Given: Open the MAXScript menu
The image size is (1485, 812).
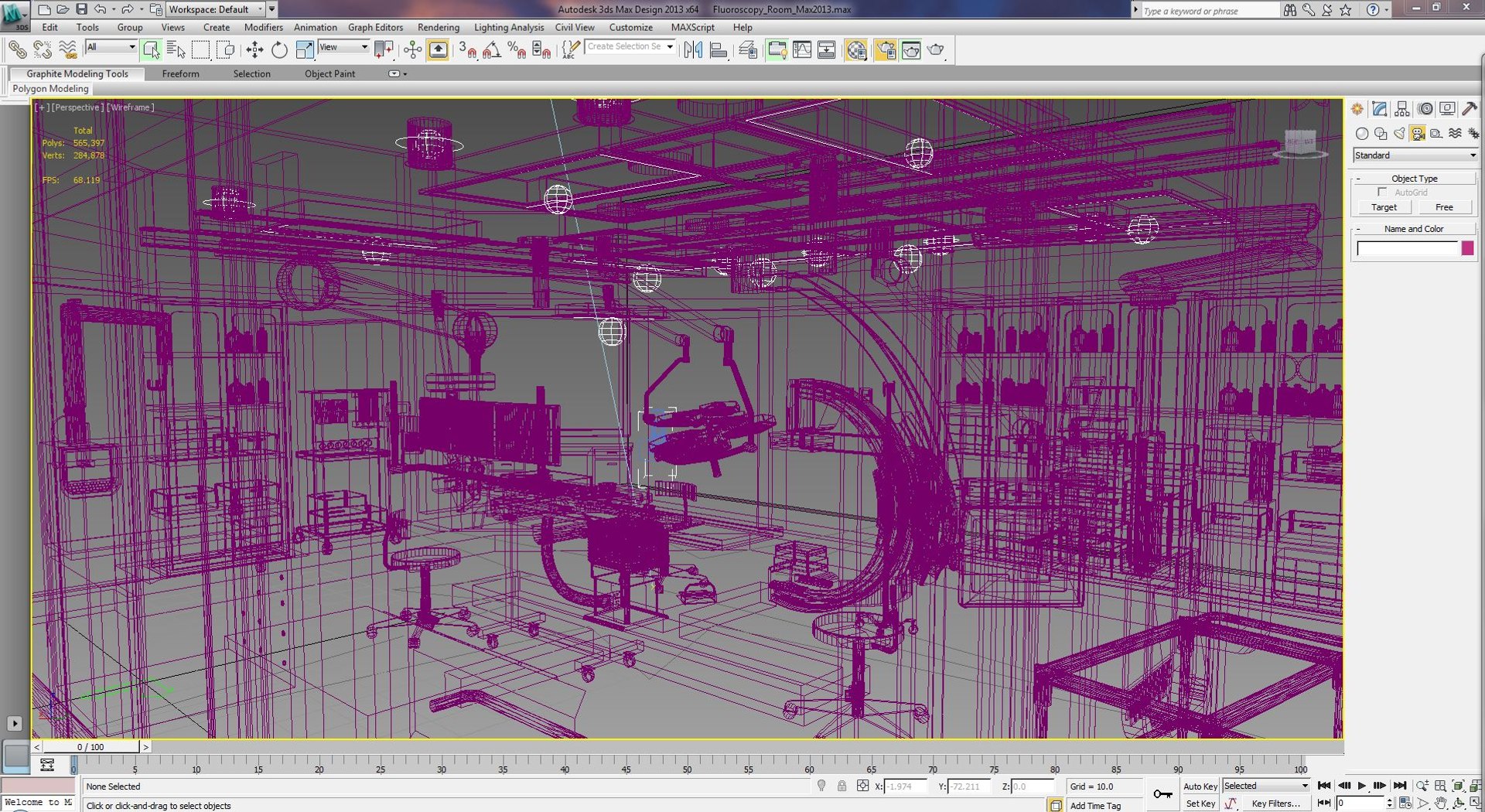Looking at the screenshot, I should point(693,27).
